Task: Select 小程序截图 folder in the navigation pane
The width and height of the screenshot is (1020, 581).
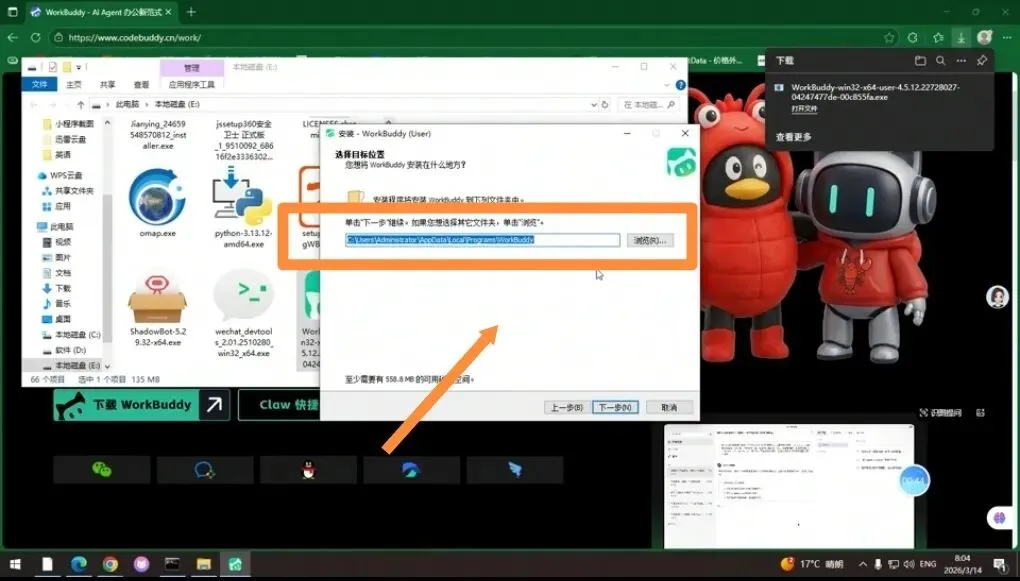Action: tap(68, 124)
